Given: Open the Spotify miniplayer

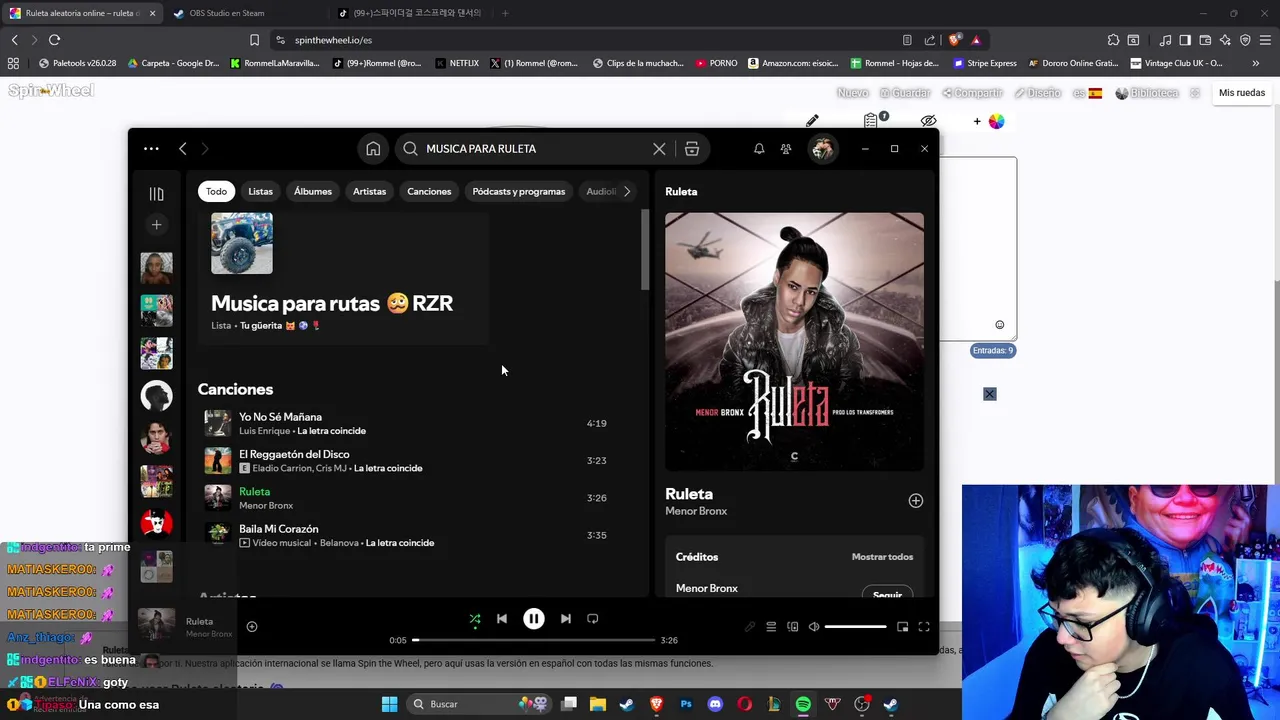Looking at the screenshot, I should 902,627.
